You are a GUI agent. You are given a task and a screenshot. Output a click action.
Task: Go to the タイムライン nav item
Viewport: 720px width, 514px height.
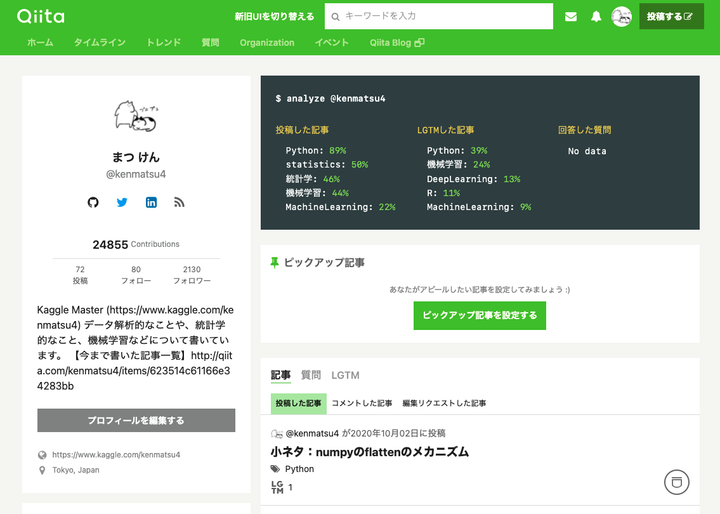click(100, 43)
